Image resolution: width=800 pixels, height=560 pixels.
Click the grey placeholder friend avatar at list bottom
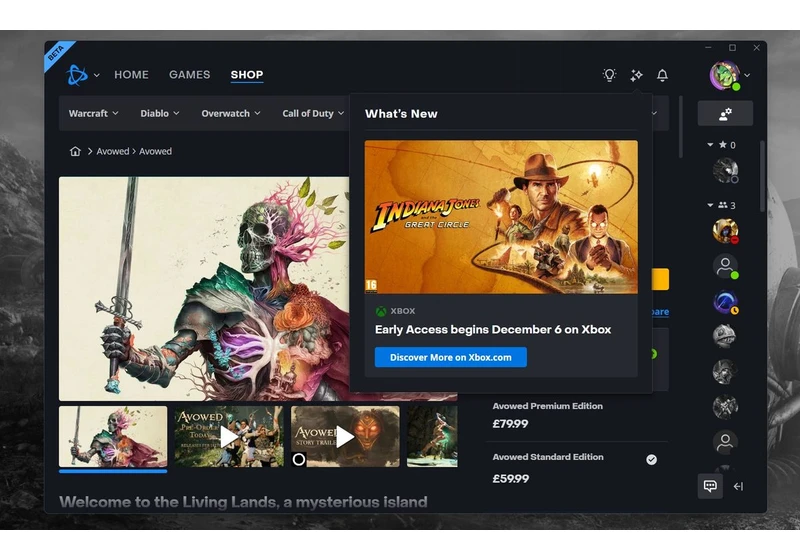pyautogui.click(x=725, y=442)
